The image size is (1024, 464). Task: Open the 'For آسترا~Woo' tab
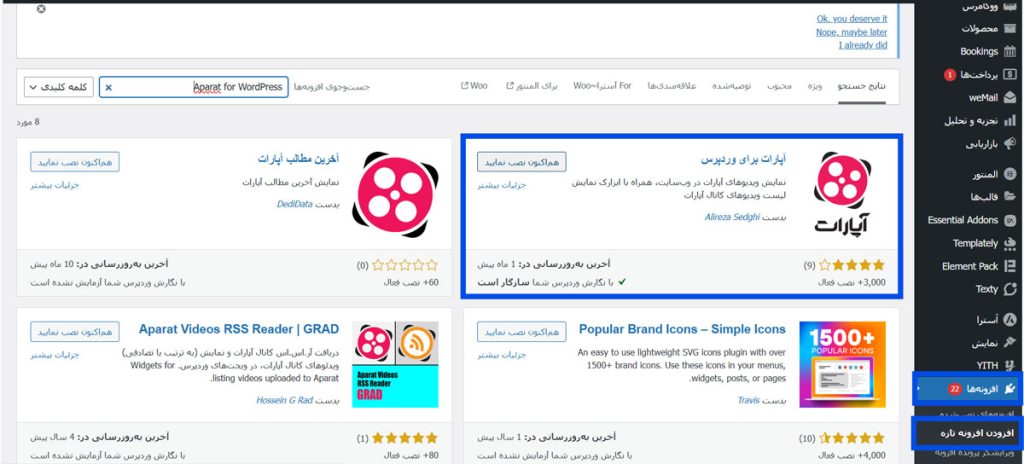point(602,86)
